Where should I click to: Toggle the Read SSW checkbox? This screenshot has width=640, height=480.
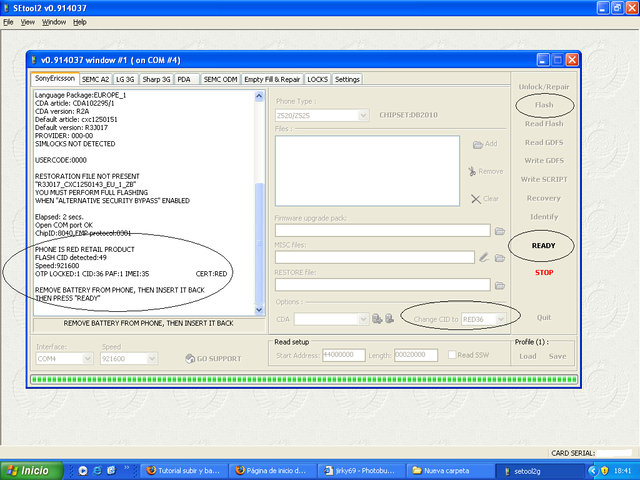[x=452, y=355]
